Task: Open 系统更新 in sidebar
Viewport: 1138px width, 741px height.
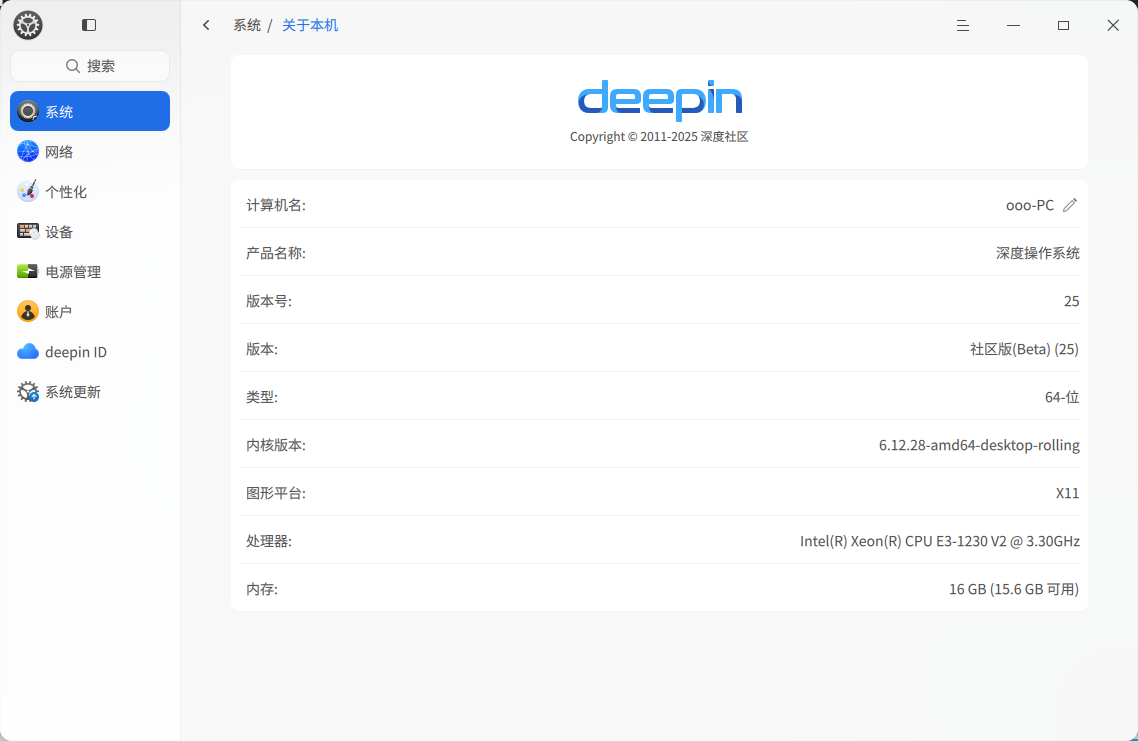Action: (90, 392)
